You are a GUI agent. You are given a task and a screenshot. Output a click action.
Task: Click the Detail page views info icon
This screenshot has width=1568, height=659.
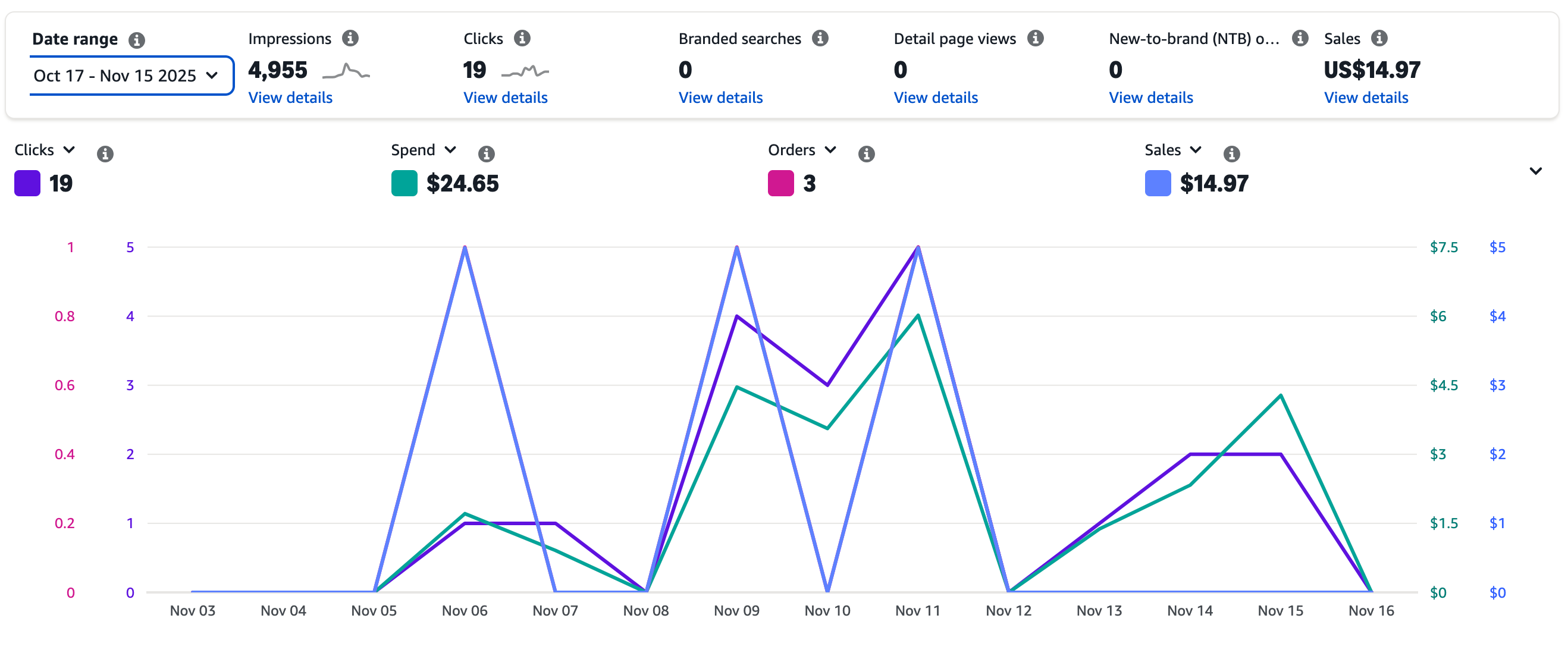(1035, 38)
